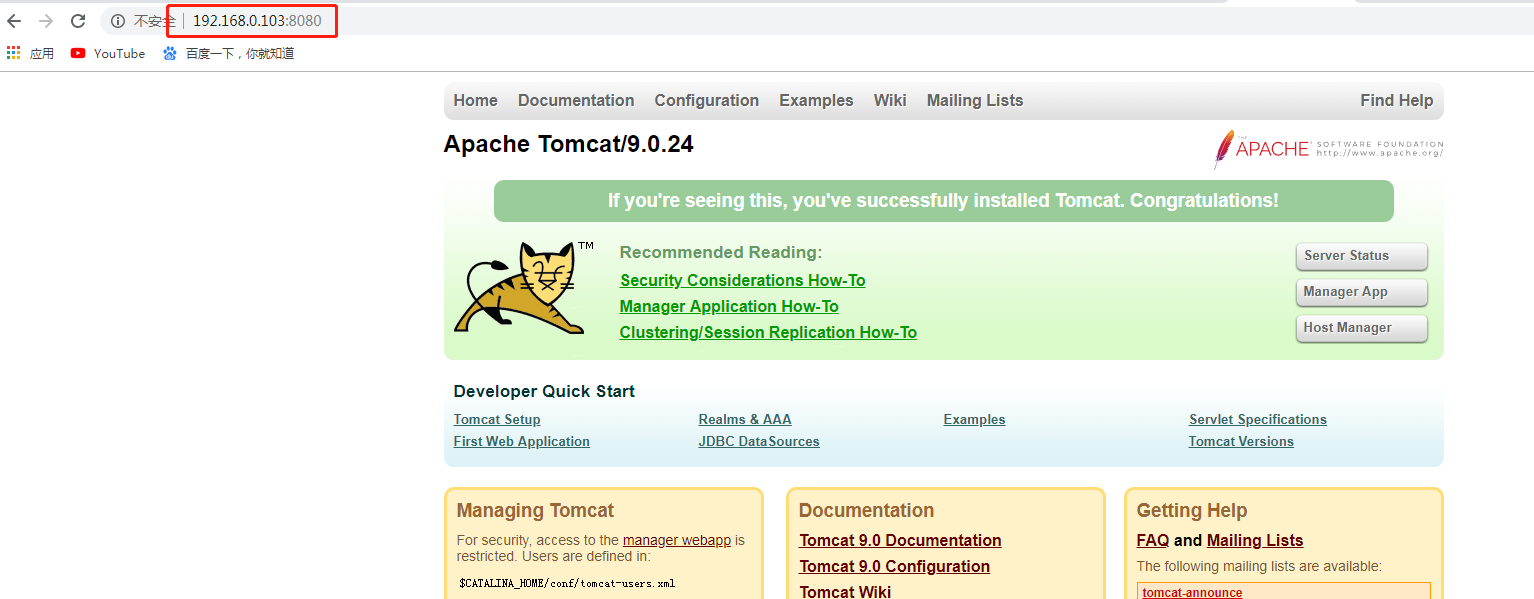Open the Mailing Lists nav item

tap(975, 100)
